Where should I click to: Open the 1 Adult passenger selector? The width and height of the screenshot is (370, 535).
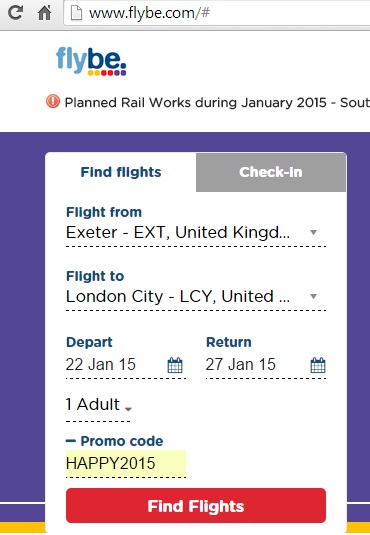click(x=98, y=405)
